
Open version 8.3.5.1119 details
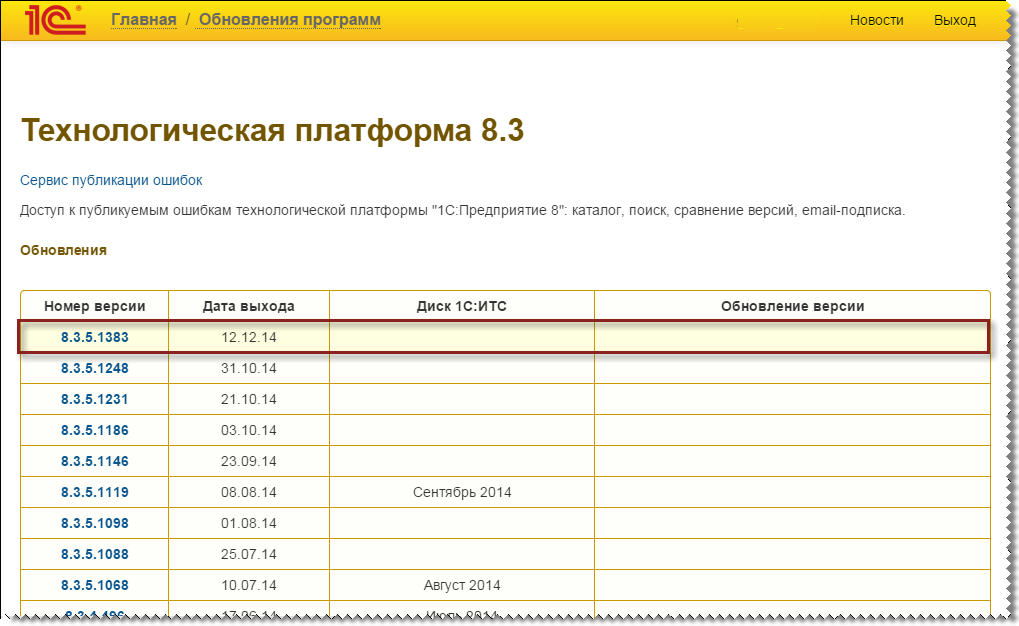tap(92, 492)
